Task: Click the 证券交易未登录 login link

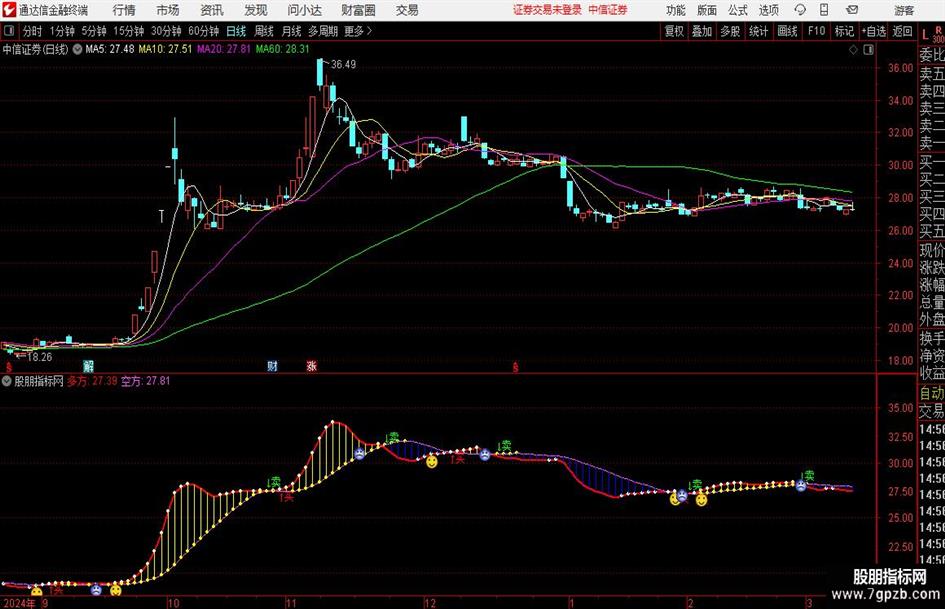Action: tap(547, 10)
